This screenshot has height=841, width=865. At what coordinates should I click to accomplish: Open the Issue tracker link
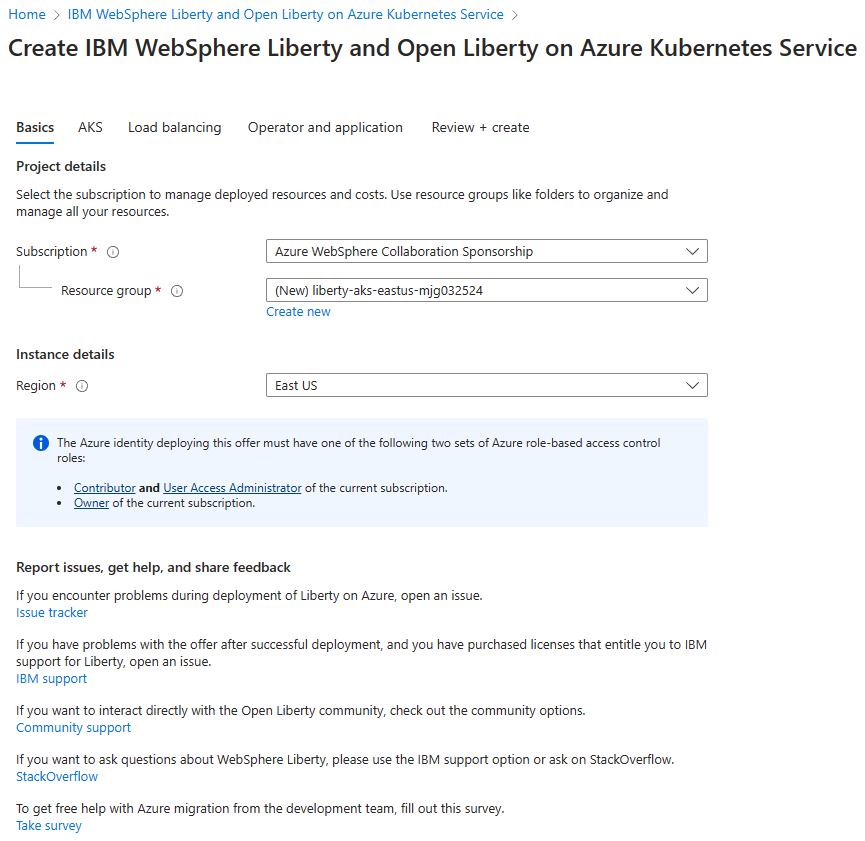pyautogui.click(x=52, y=612)
